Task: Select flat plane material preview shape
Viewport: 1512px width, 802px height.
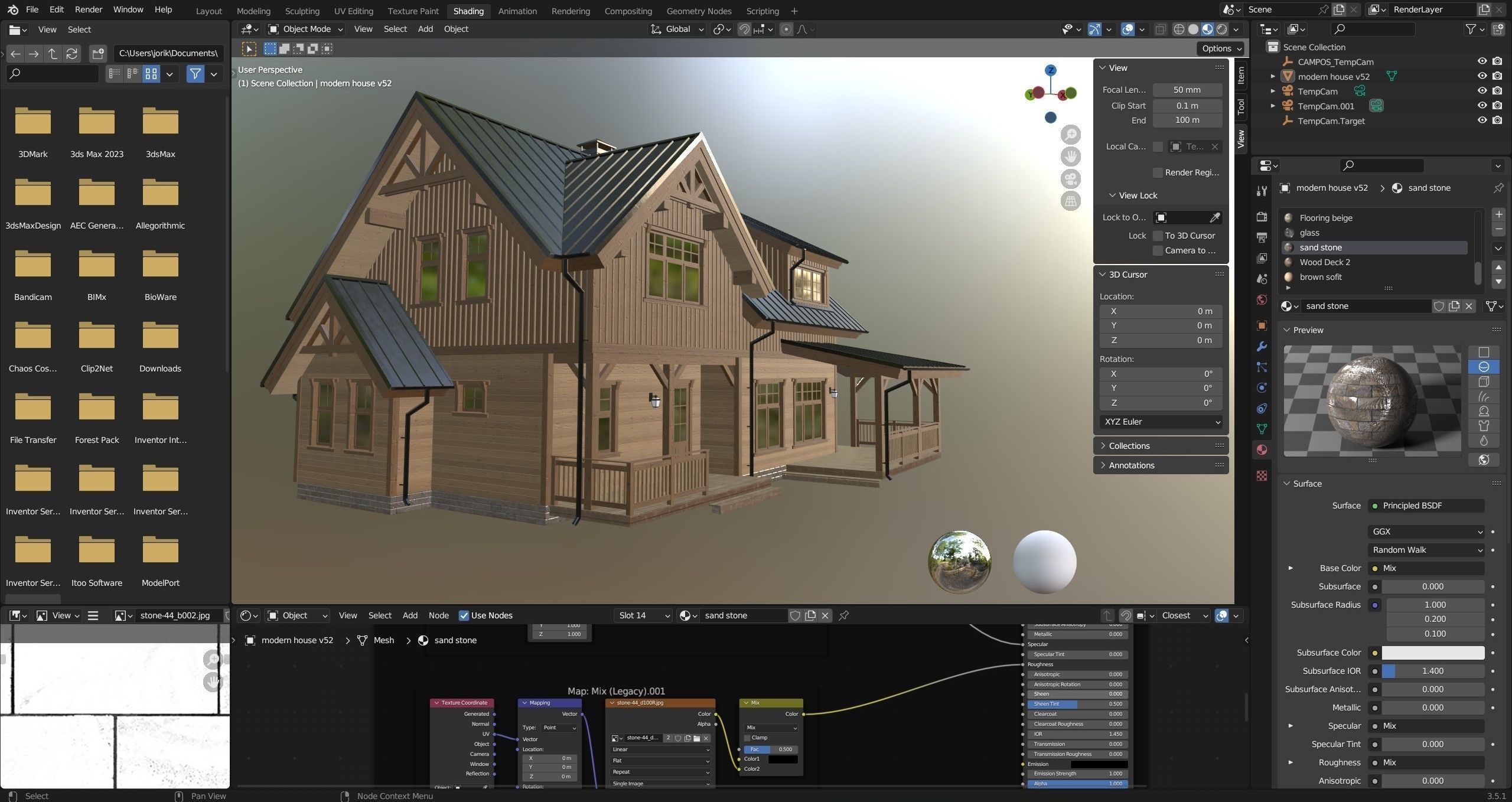Action: (x=1483, y=352)
